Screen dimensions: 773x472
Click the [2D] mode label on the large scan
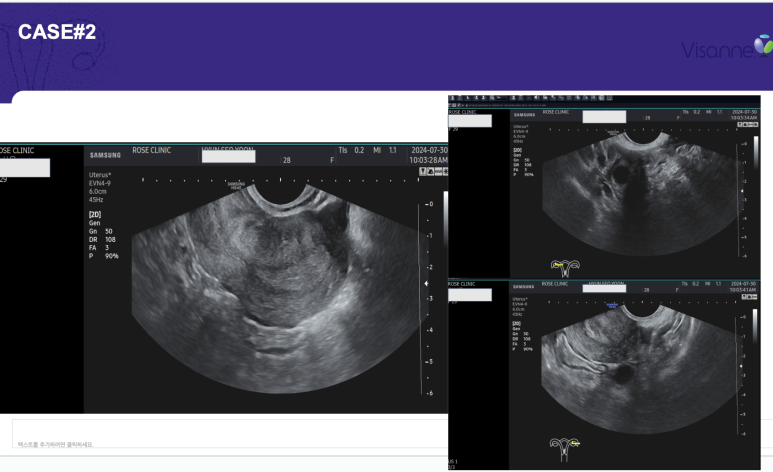[95, 215]
